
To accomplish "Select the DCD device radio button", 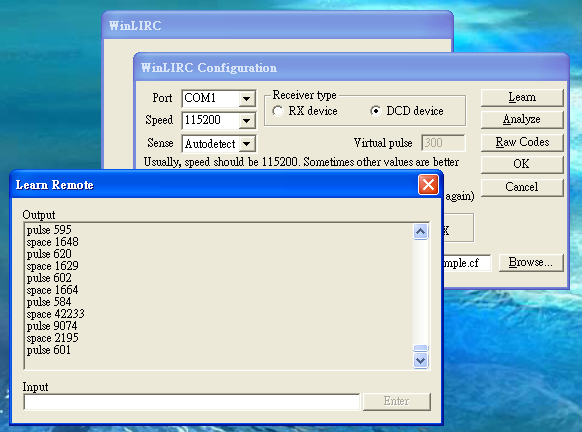I will click(376, 111).
